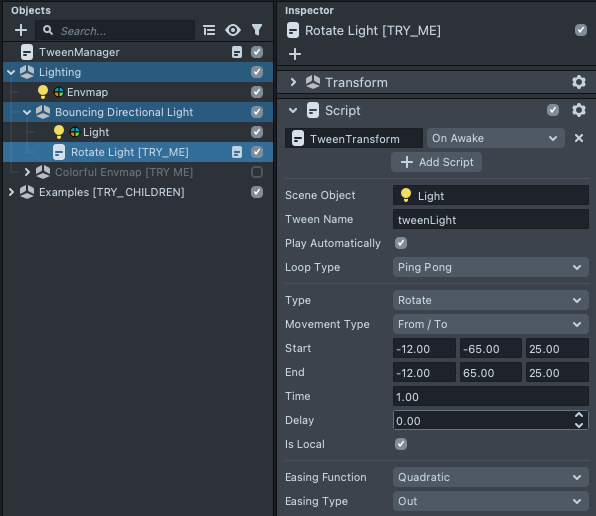Click the Examples [TRY_CHILDREN] cube icon
Image resolution: width=596 pixels, height=516 pixels.
click(27, 192)
